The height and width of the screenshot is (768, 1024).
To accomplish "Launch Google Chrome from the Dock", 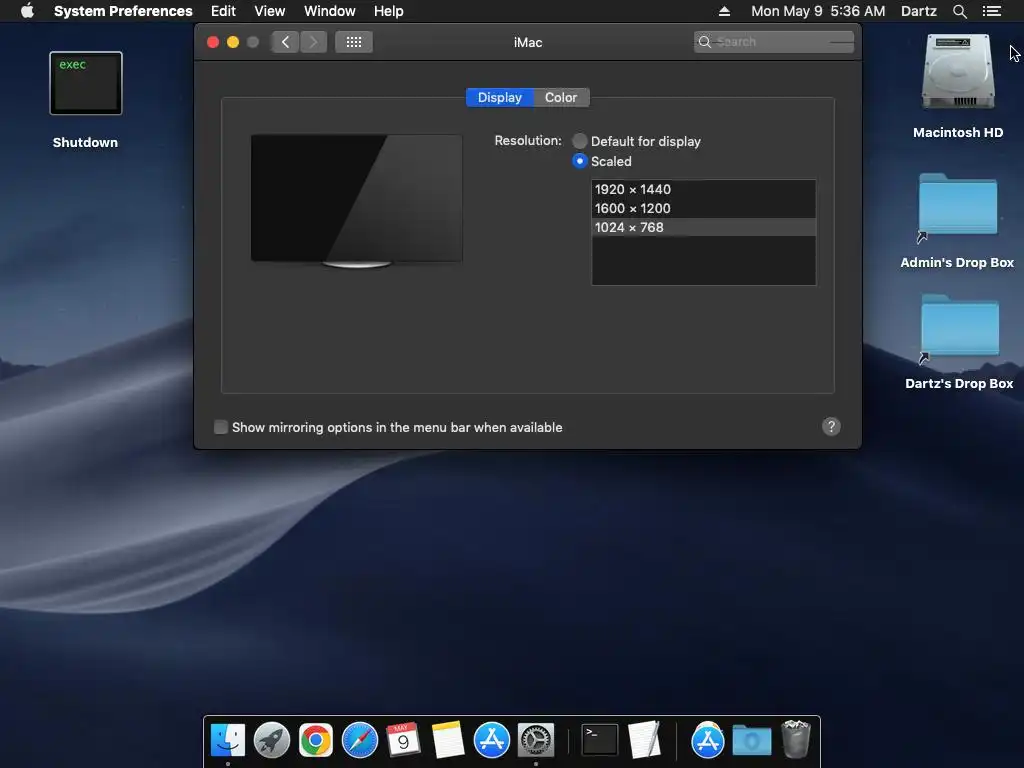I will (315, 740).
